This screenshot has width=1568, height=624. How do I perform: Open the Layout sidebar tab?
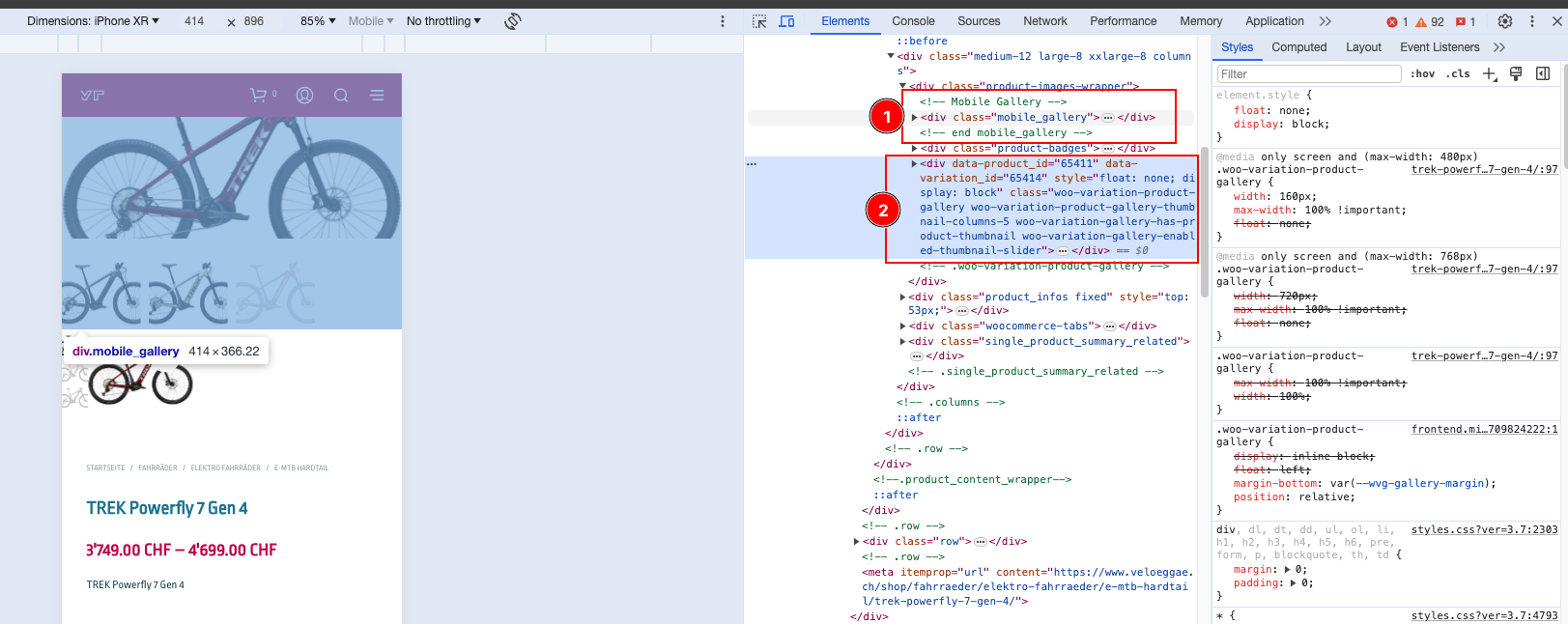tap(1363, 47)
